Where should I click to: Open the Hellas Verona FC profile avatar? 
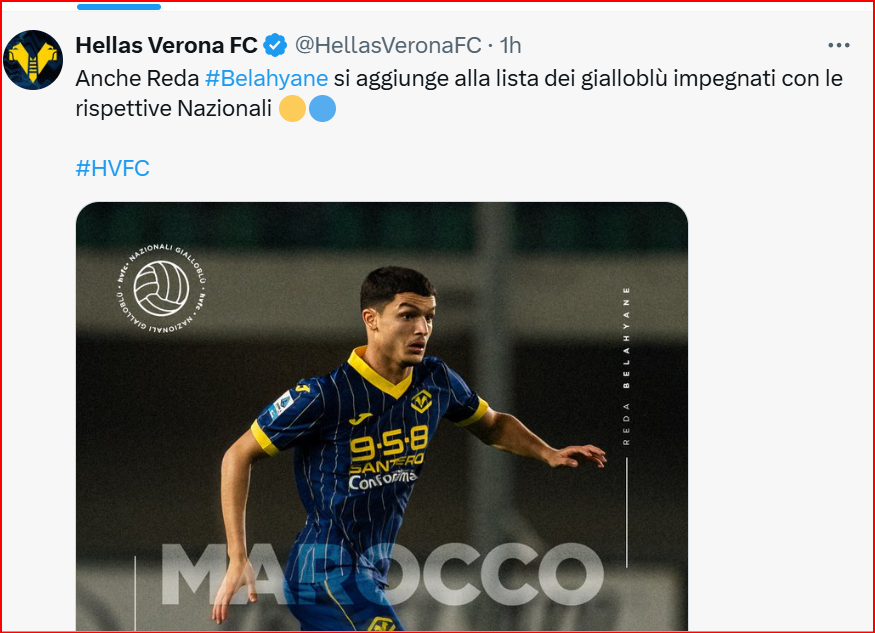pos(33,59)
